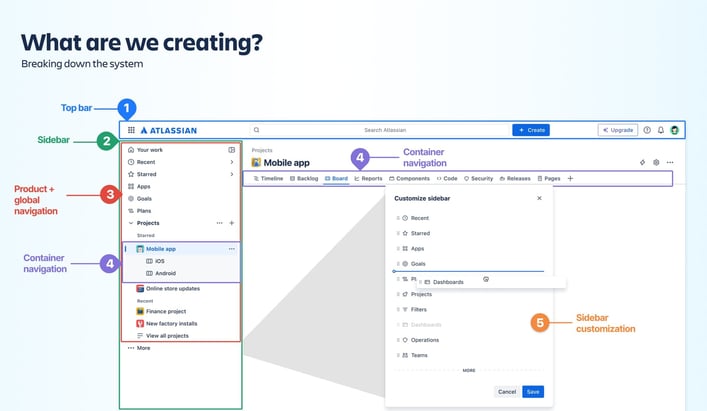Open more actions beside Projects heading
This screenshot has width=707, height=411.
[x=219, y=223]
